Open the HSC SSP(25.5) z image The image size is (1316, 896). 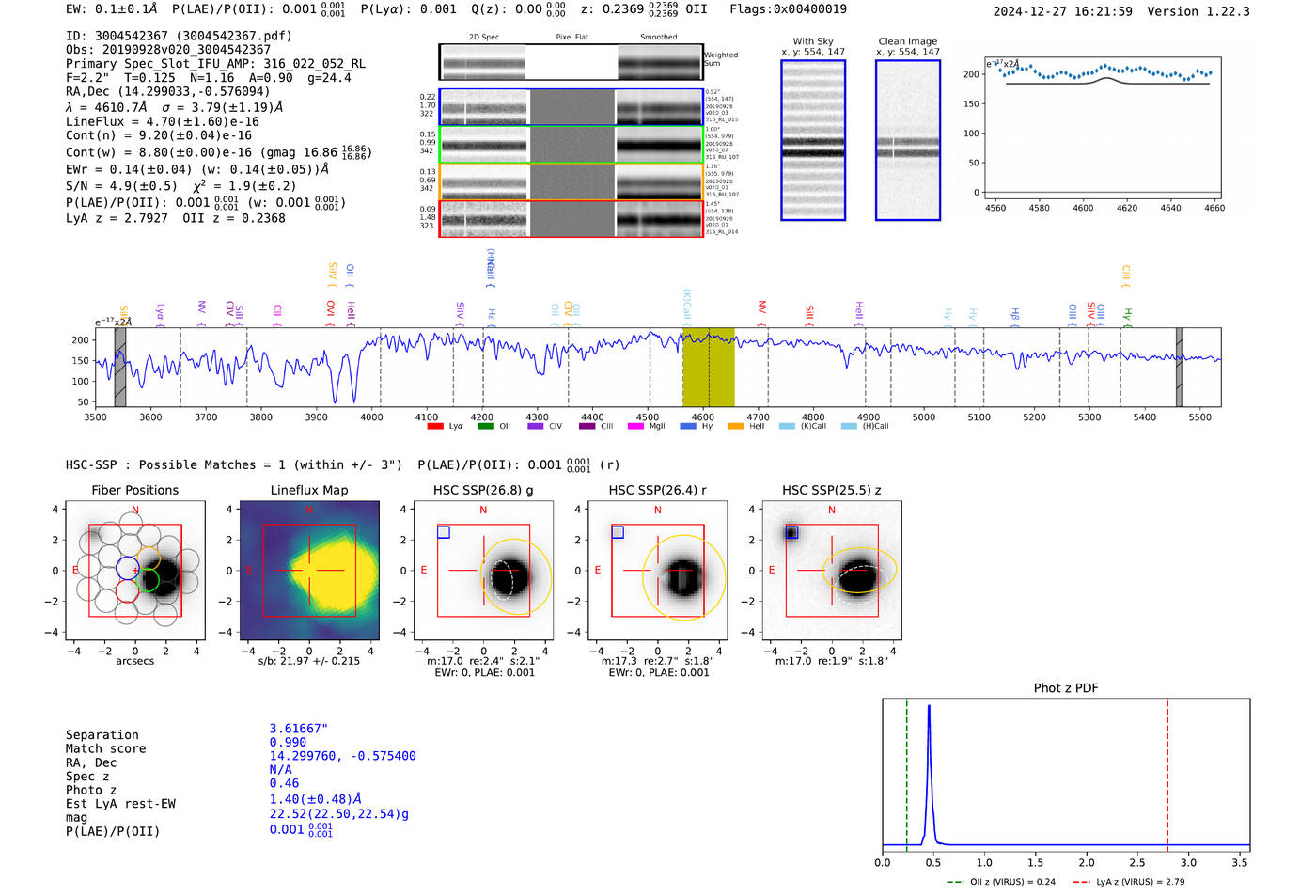(832, 571)
